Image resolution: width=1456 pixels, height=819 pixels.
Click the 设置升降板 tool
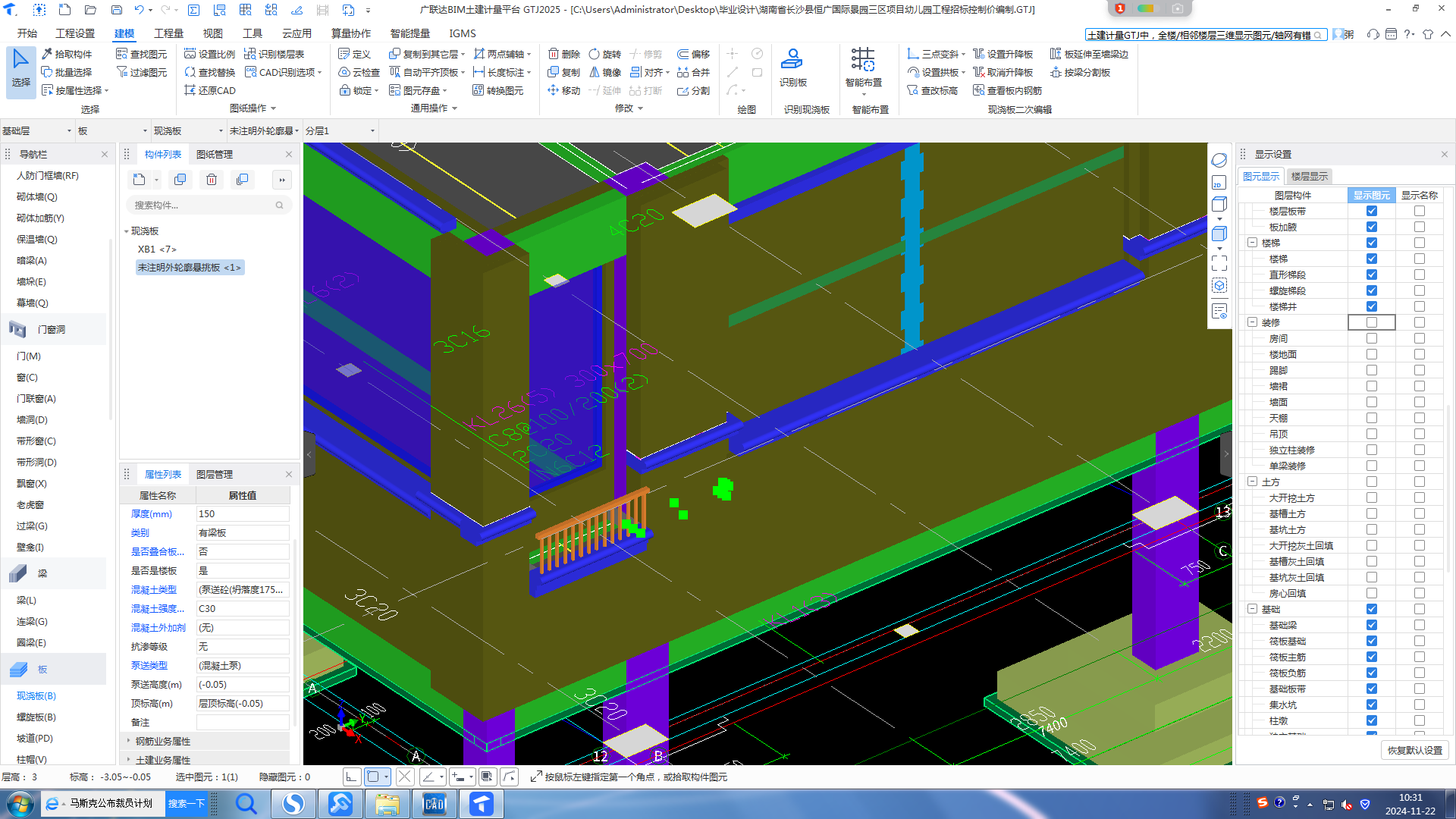tap(1003, 54)
